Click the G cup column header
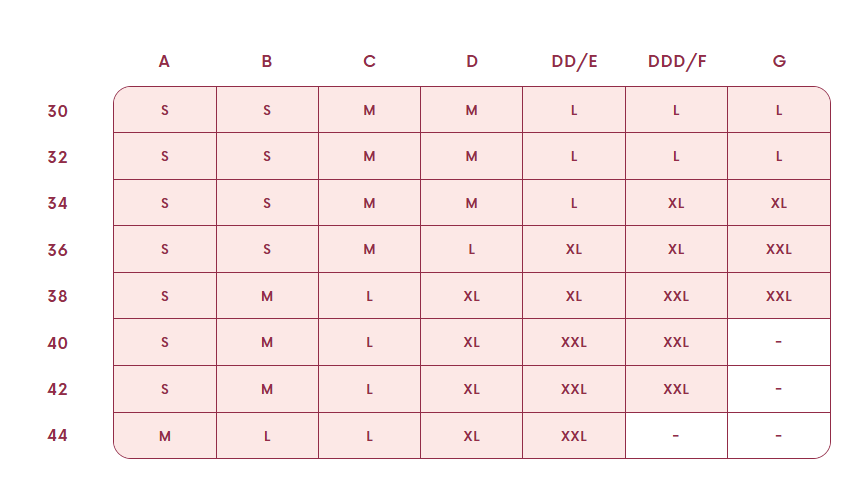The image size is (860, 478). pyautogui.click(x=779, y=61)
